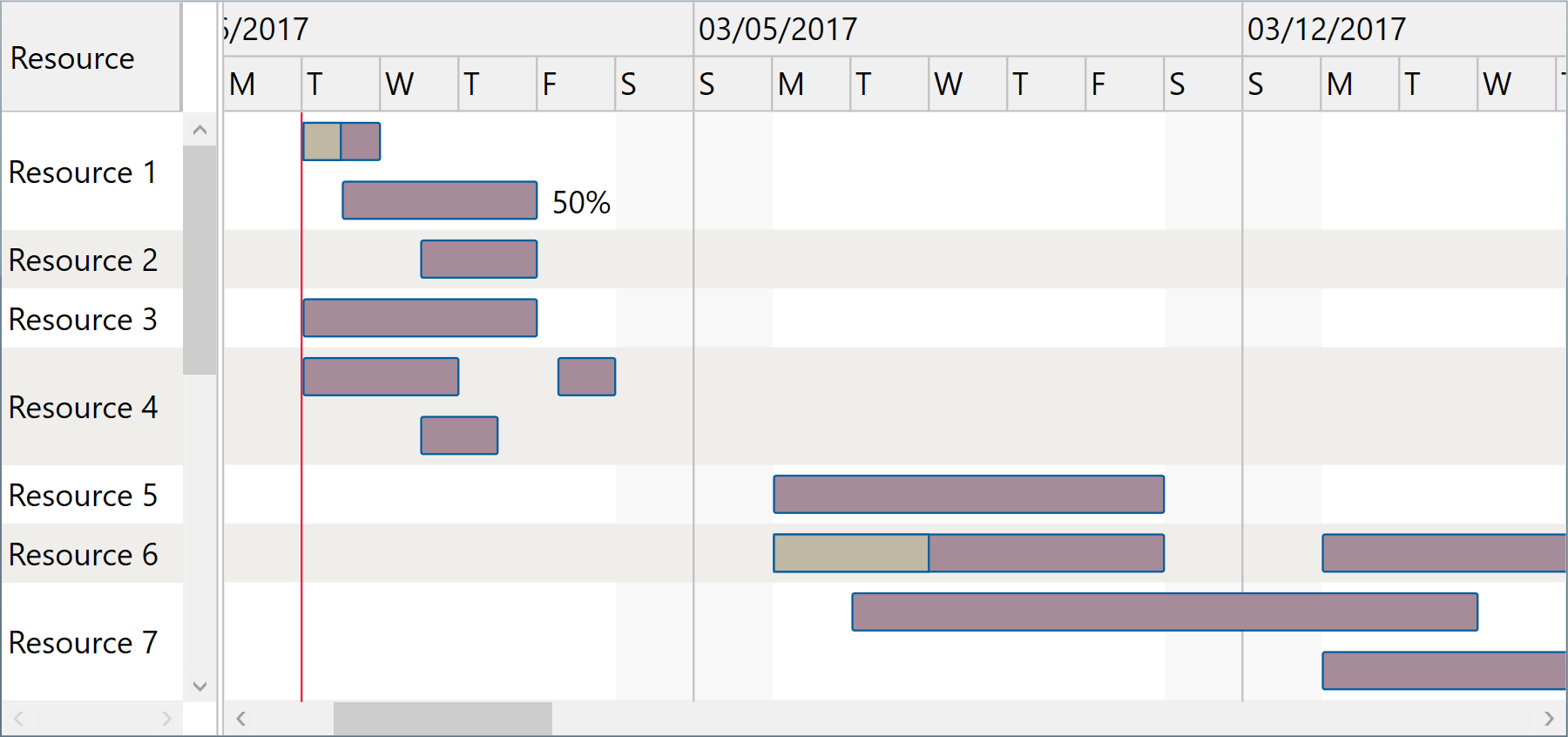The width and height of the screenshot is (1568, 737).
Task: Click the Resource 7 row label
Action: click(83, 642)
